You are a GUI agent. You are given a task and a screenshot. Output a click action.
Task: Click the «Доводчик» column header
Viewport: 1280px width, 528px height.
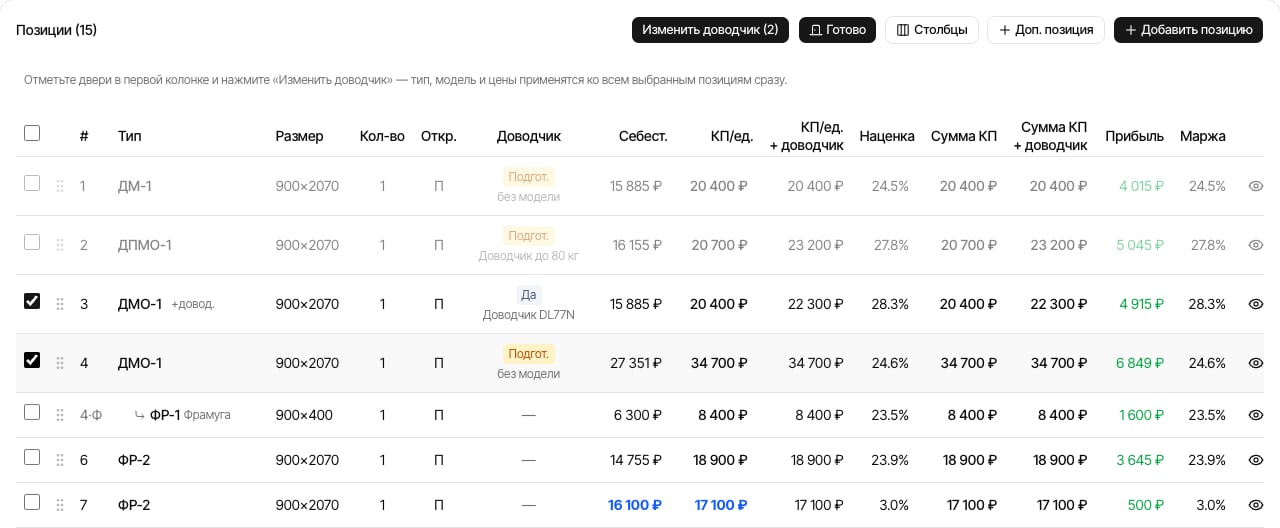[x=529, y=136]
